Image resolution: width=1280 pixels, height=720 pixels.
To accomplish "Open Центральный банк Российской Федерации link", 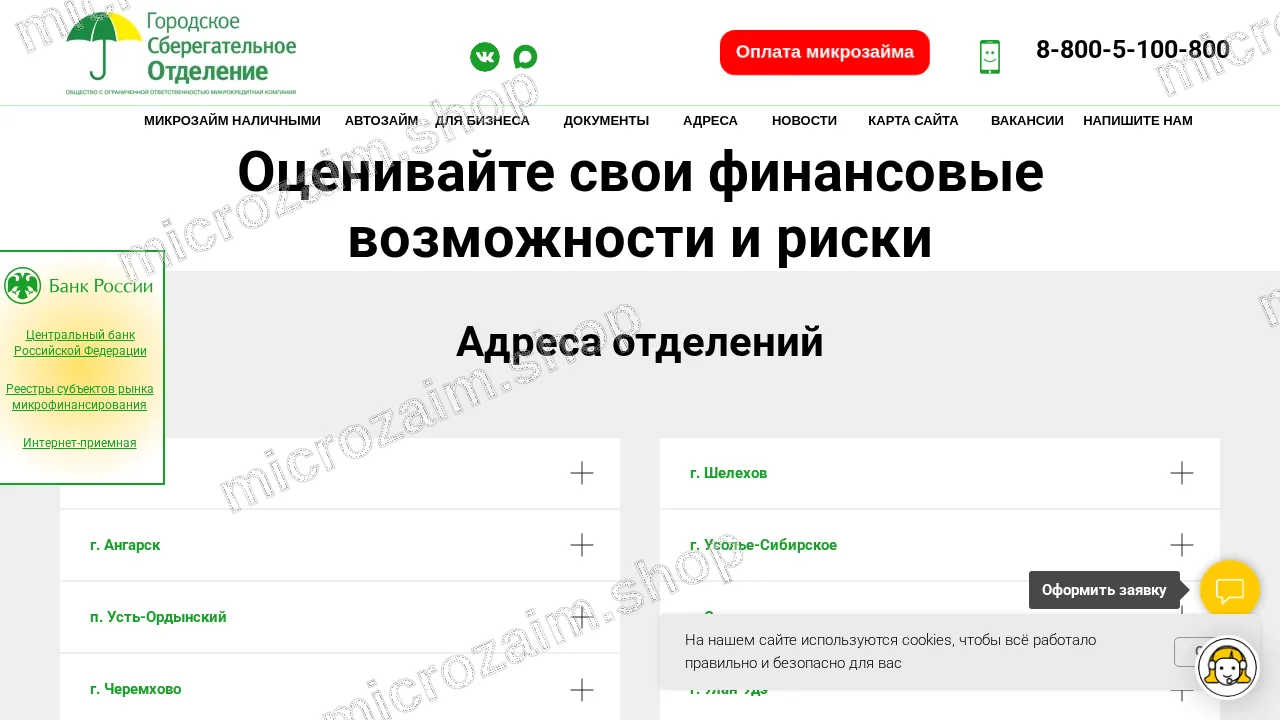I will pos(80,343).
